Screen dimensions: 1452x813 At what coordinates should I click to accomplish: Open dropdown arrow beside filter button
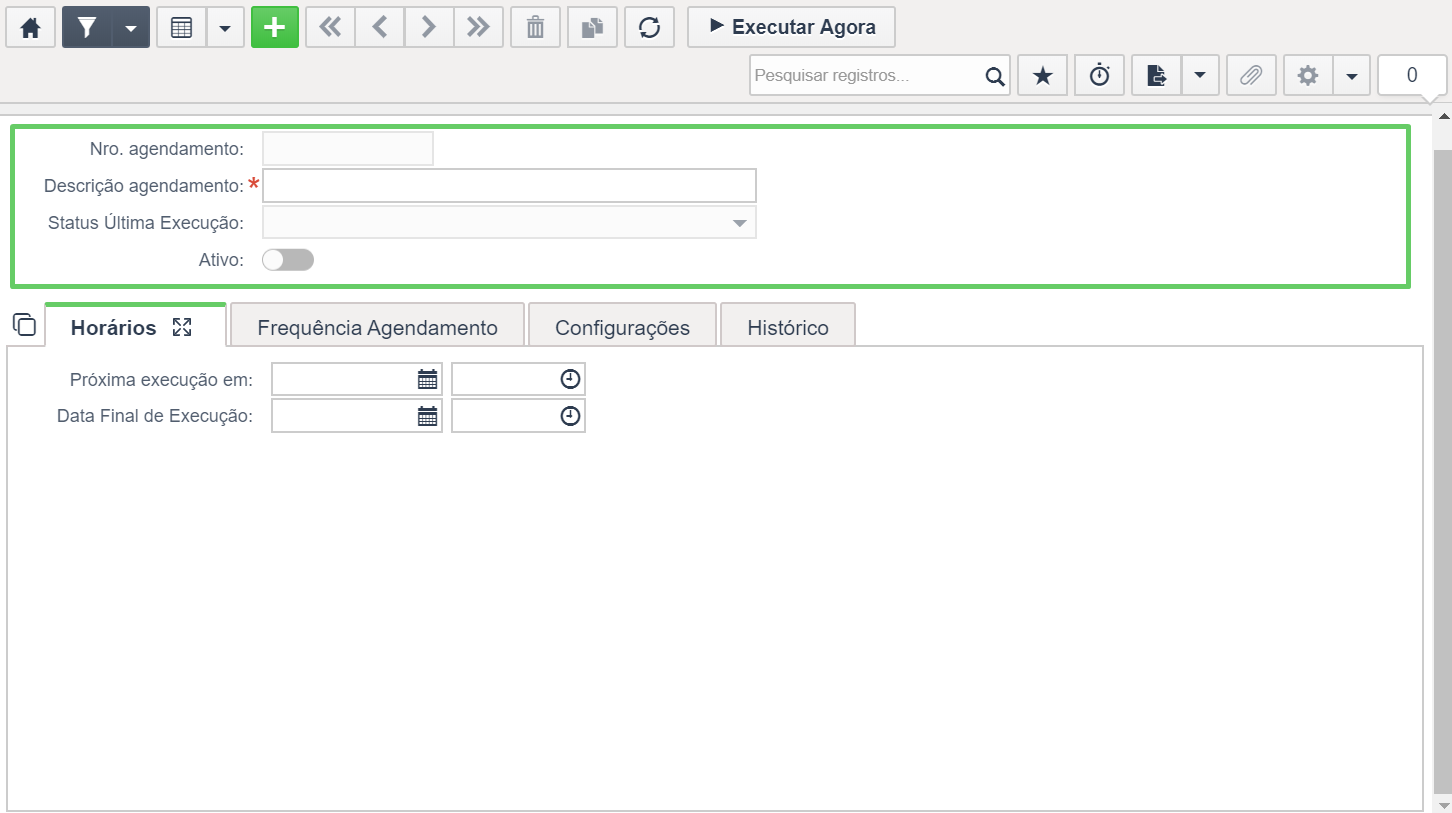131,28
